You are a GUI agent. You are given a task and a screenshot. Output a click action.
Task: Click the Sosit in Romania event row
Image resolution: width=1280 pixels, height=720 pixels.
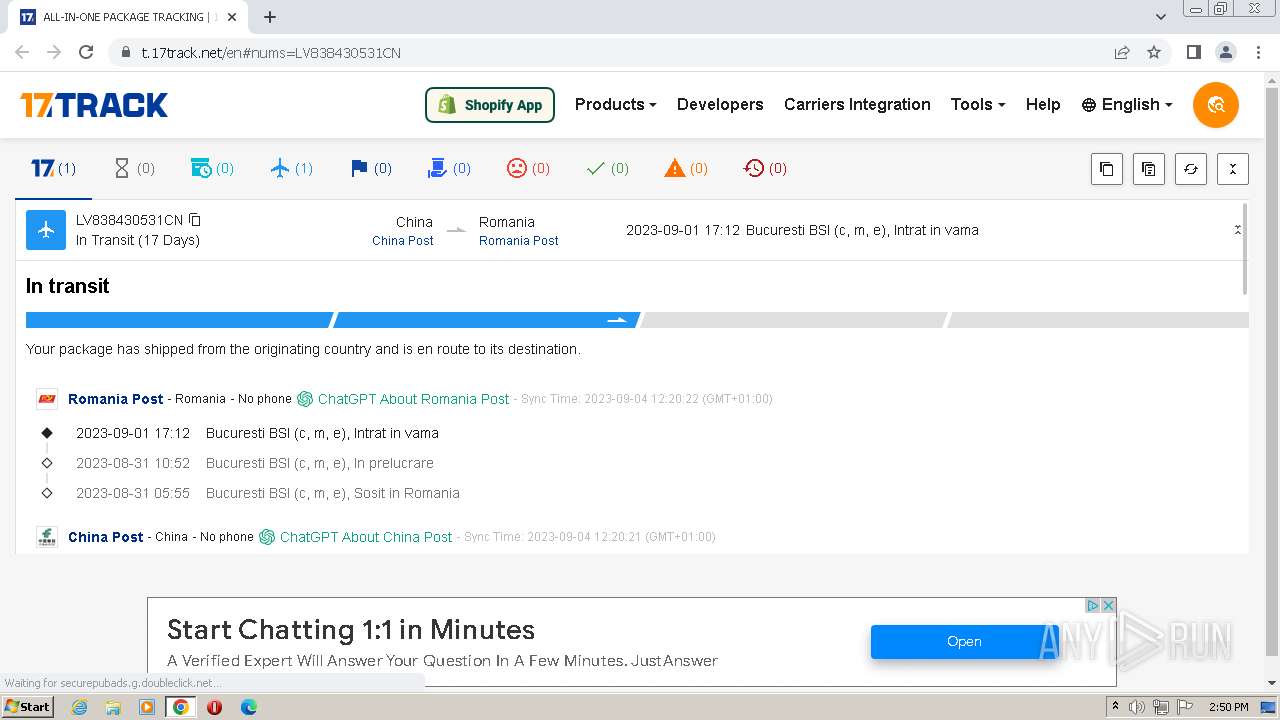coord(268,493)
